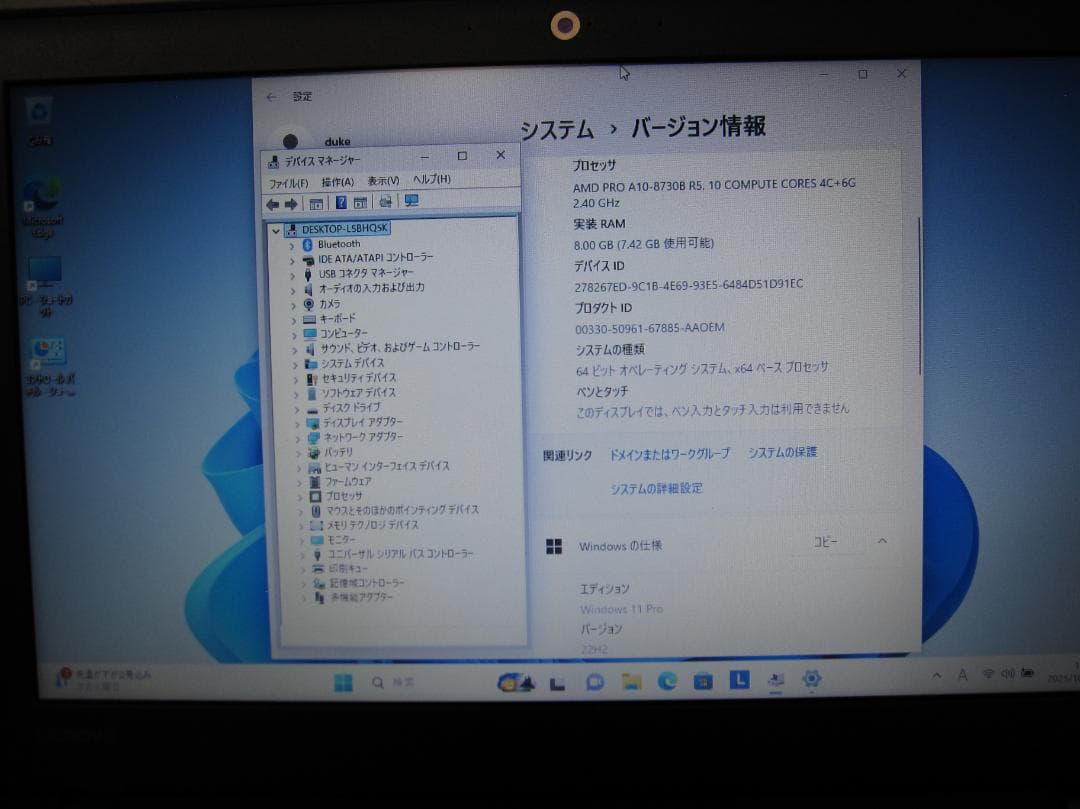Select the DESKTOP-LSBHQ5K root tree item
The height and width of the screenshot is (809, 1080).
343,228
